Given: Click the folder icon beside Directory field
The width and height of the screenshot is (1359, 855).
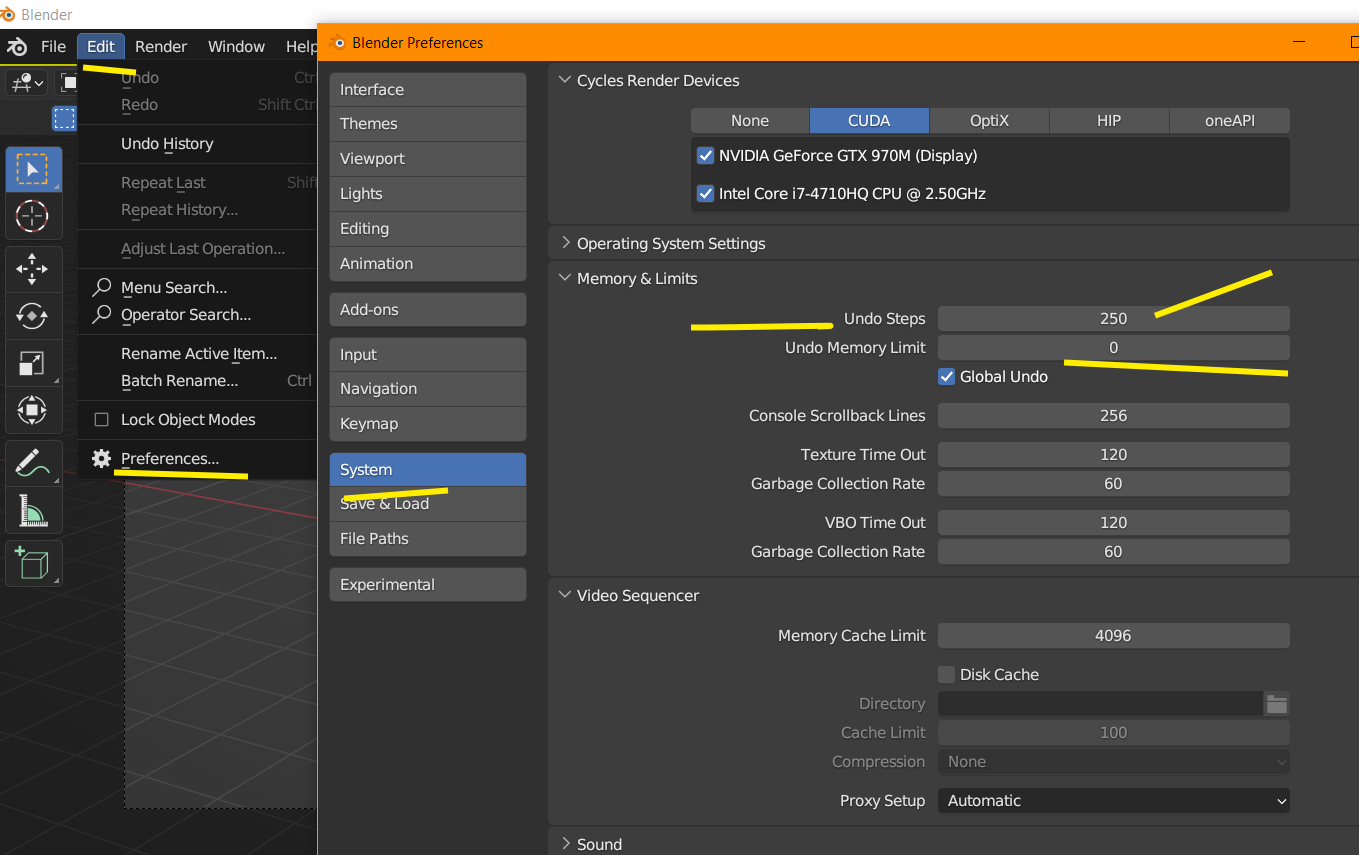Looking at the screenshot, I should coord(1276,704).
